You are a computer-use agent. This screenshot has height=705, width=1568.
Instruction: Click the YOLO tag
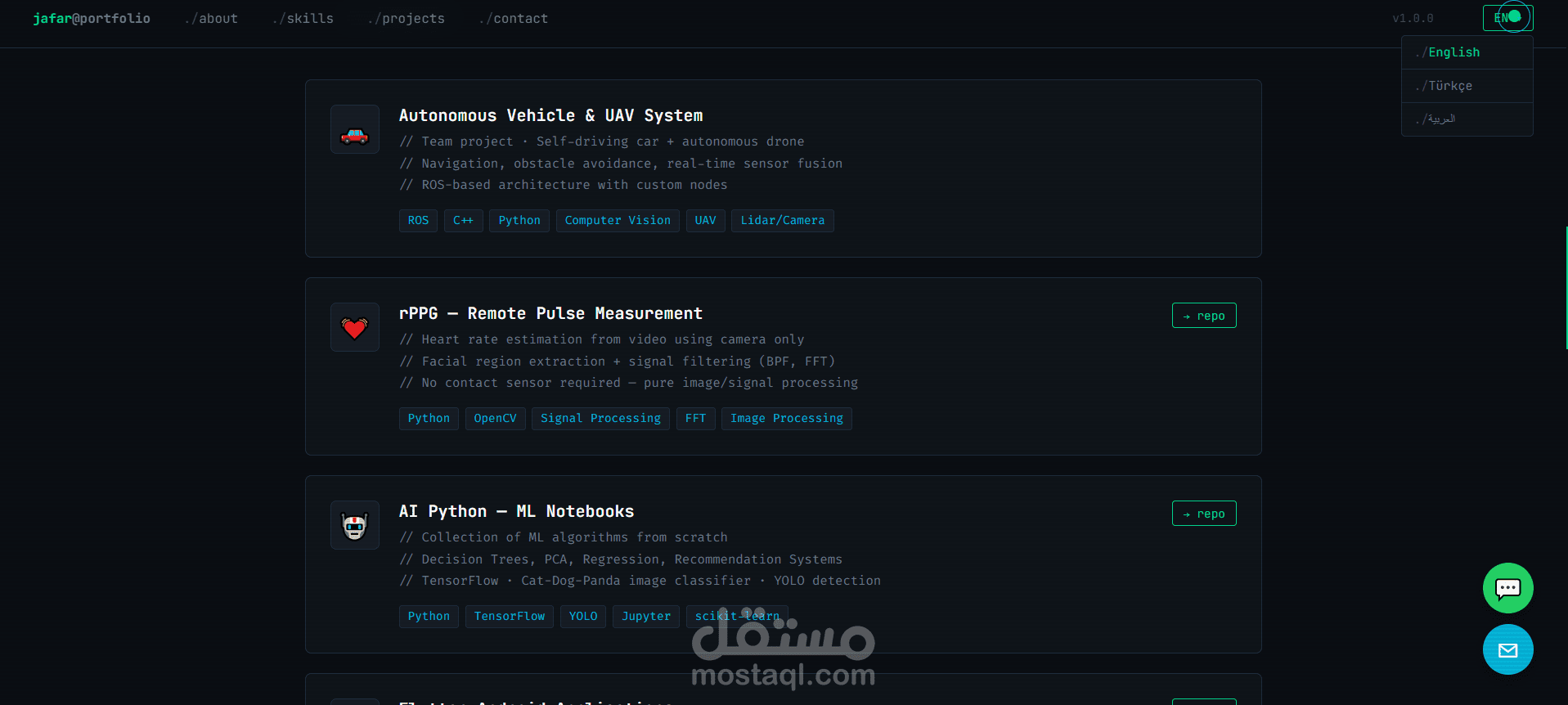pos(583,617)
